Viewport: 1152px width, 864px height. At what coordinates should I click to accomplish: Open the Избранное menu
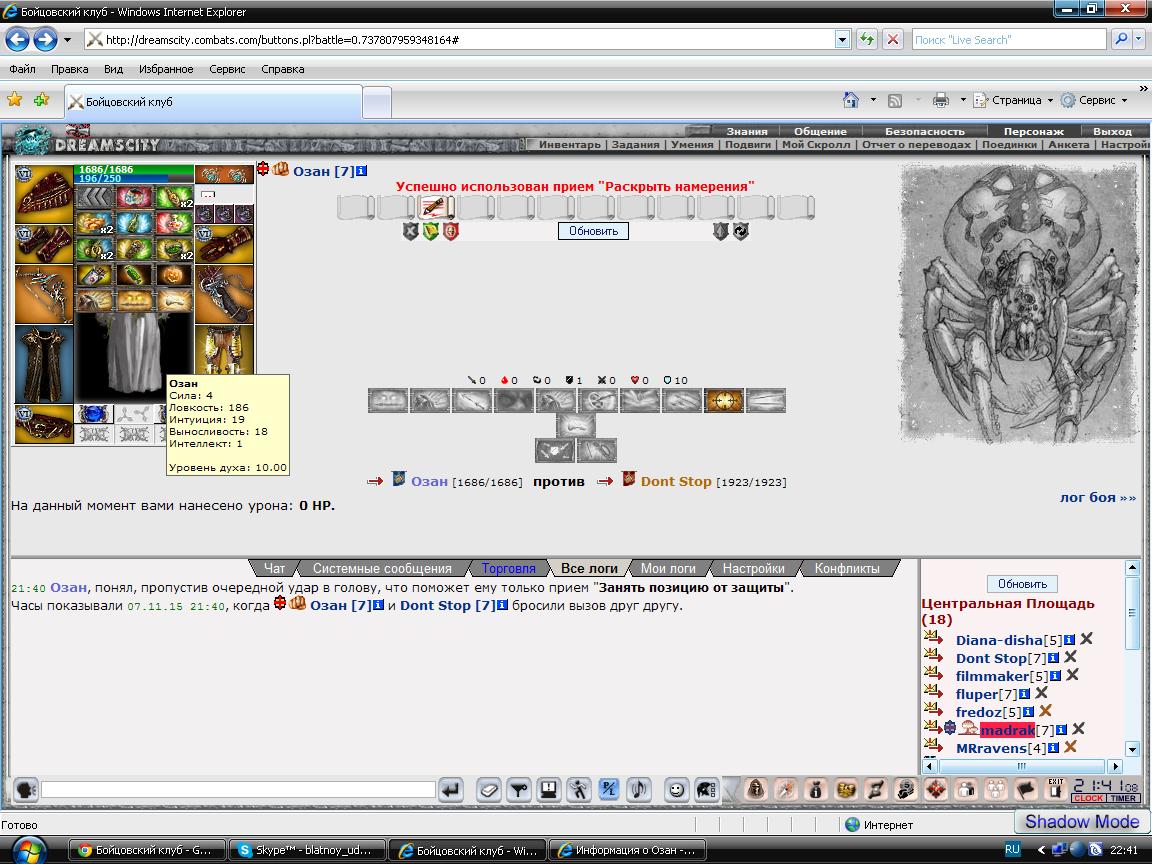pos(166,69)
